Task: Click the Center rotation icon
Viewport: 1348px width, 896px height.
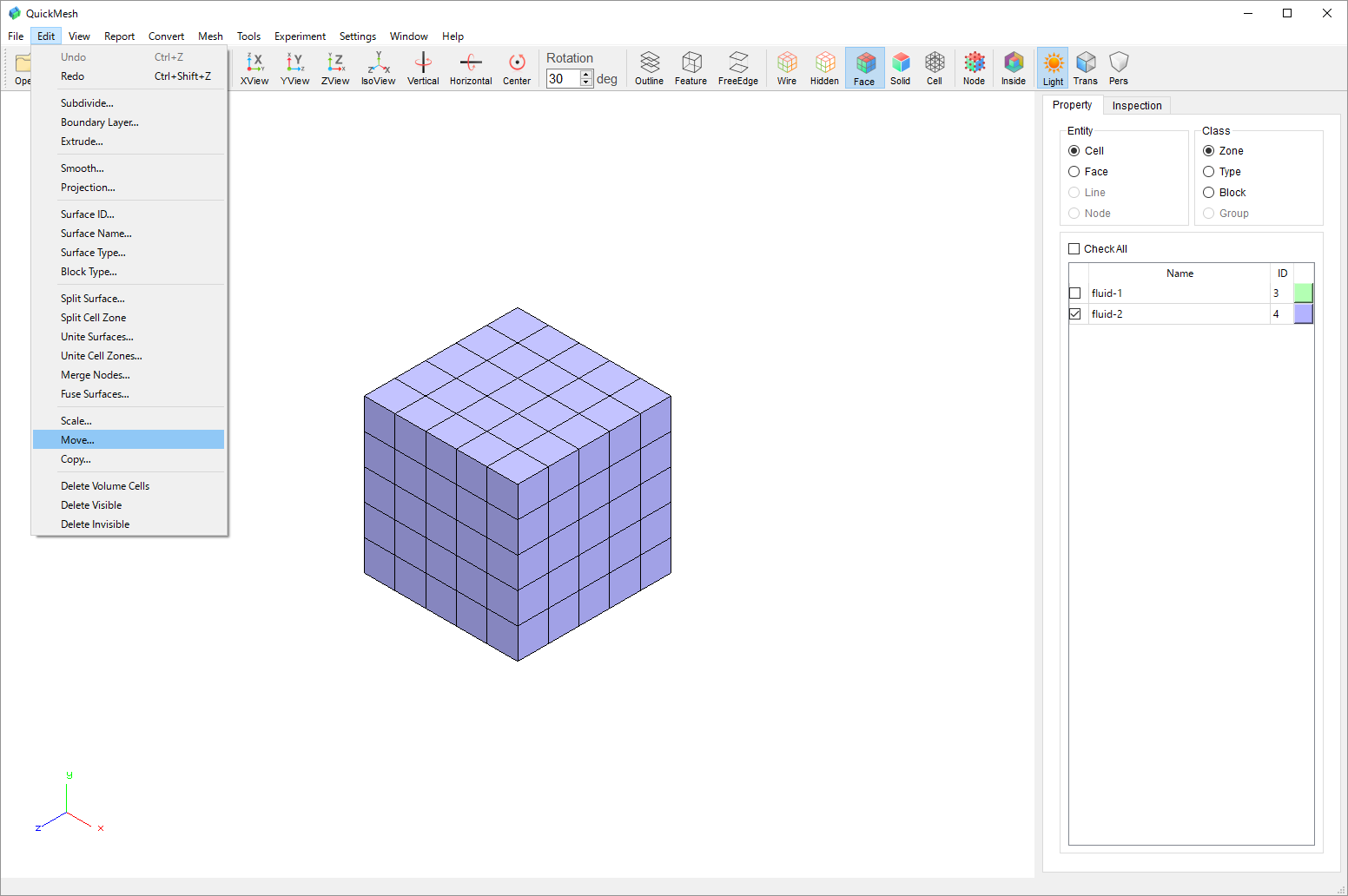Action: [517, 68]
